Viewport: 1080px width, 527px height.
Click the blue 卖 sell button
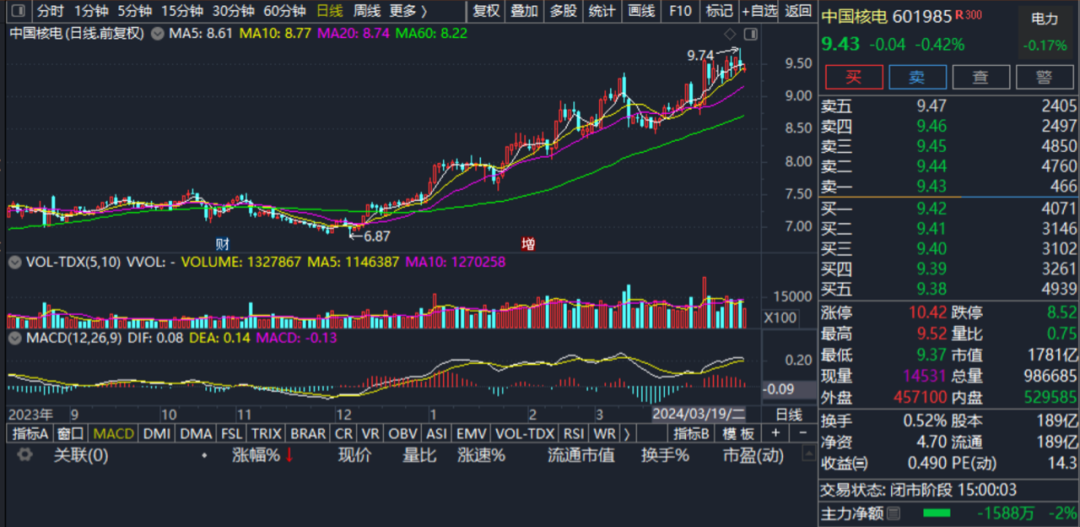click(917, 77)
